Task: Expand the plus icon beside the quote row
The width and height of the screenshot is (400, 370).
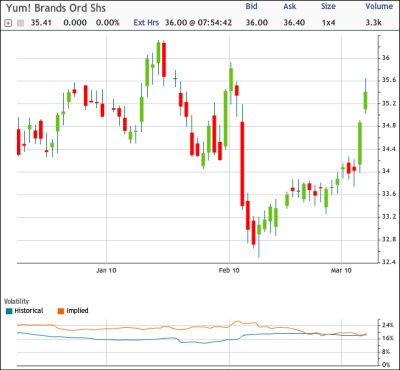Action: click(x=9, y=23)
